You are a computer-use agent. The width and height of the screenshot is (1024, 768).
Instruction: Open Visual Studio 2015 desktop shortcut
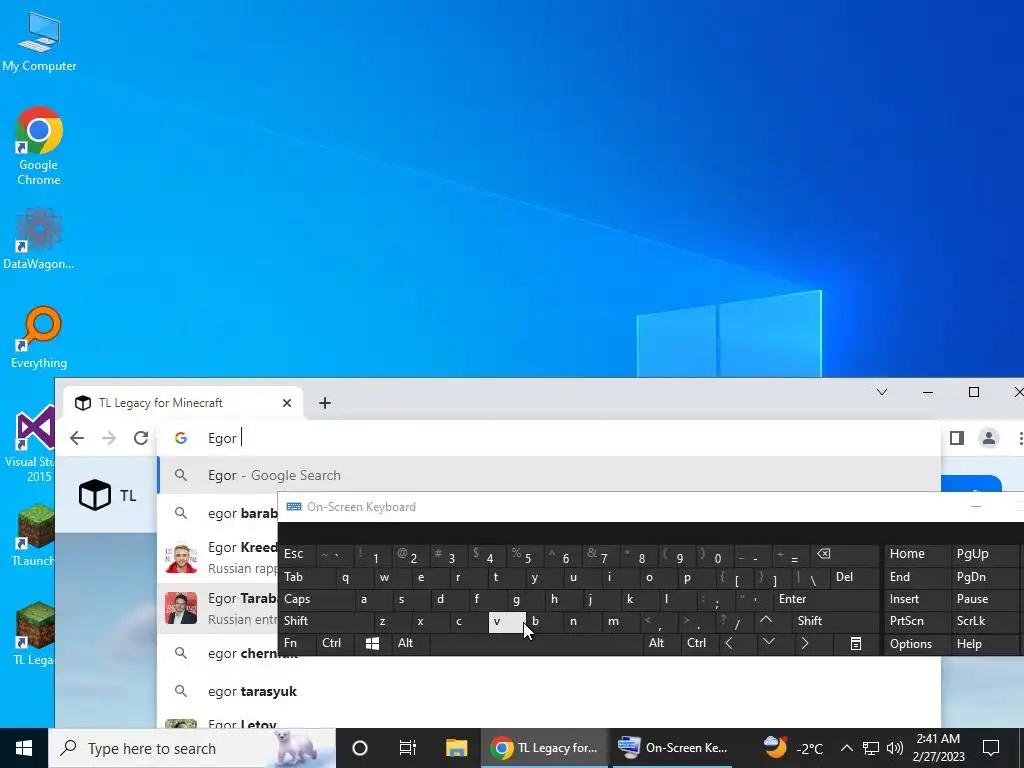point(29,444)
